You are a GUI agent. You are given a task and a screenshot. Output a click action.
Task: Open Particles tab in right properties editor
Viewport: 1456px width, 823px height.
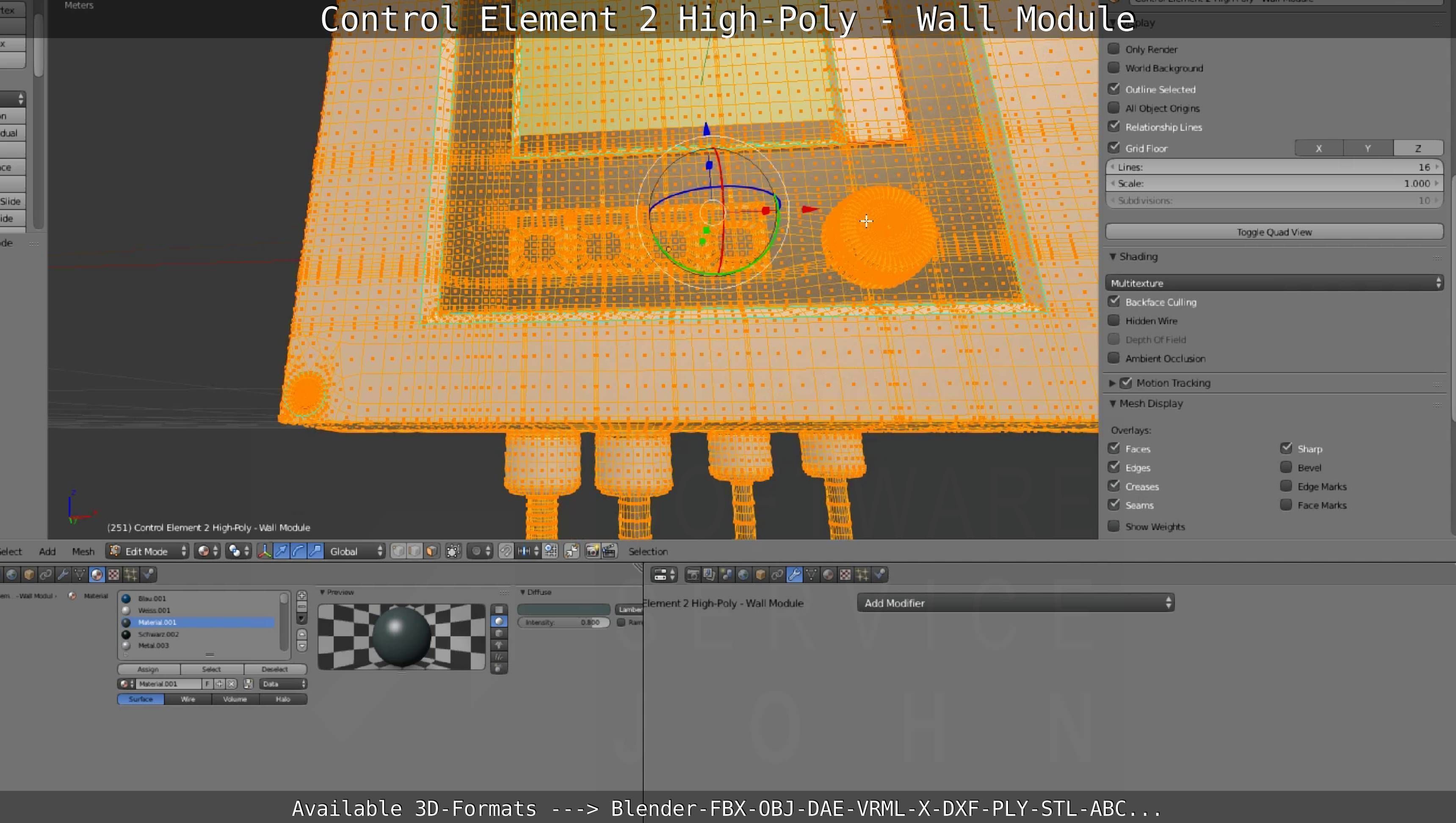point(862,575)
